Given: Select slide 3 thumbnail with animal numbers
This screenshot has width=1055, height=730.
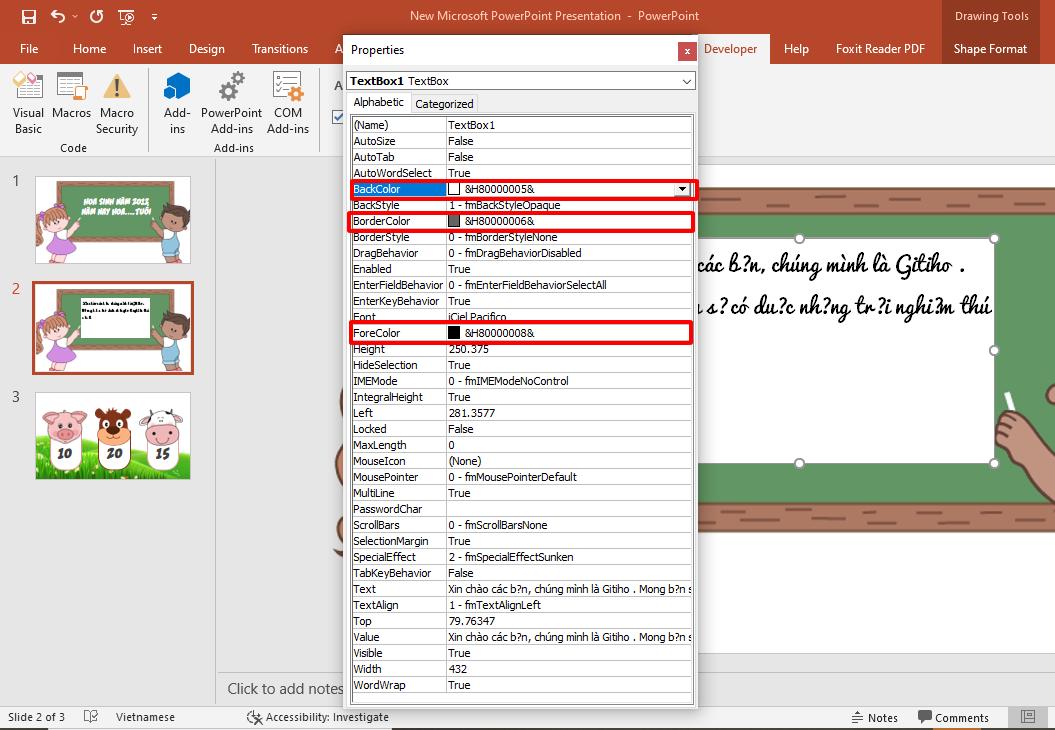Looking at the screenshot, I should coord(112,437).
